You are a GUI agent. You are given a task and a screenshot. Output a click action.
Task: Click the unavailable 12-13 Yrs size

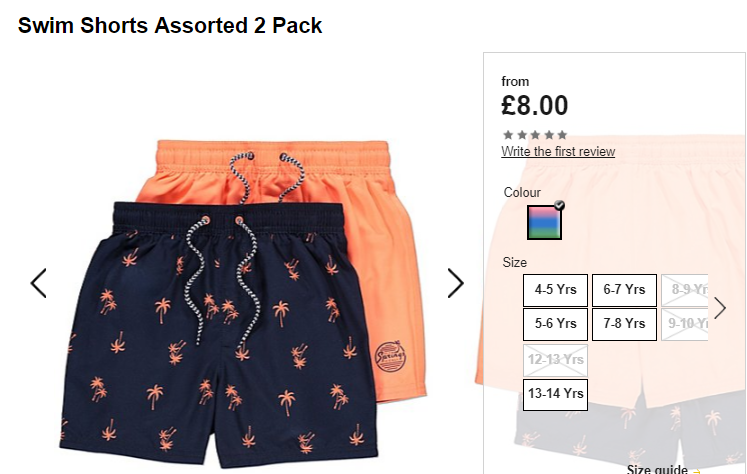tap(555, 360)
